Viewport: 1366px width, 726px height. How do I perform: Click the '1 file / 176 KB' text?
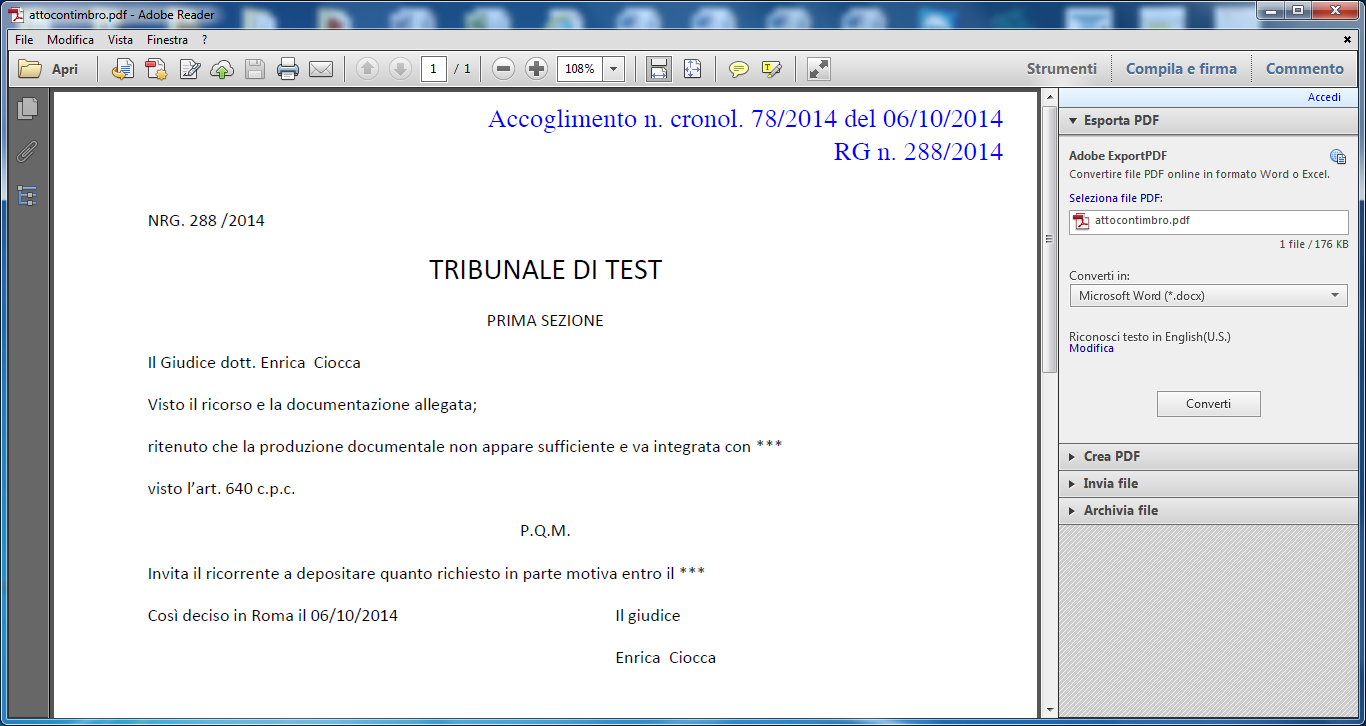coord(1313,244)
